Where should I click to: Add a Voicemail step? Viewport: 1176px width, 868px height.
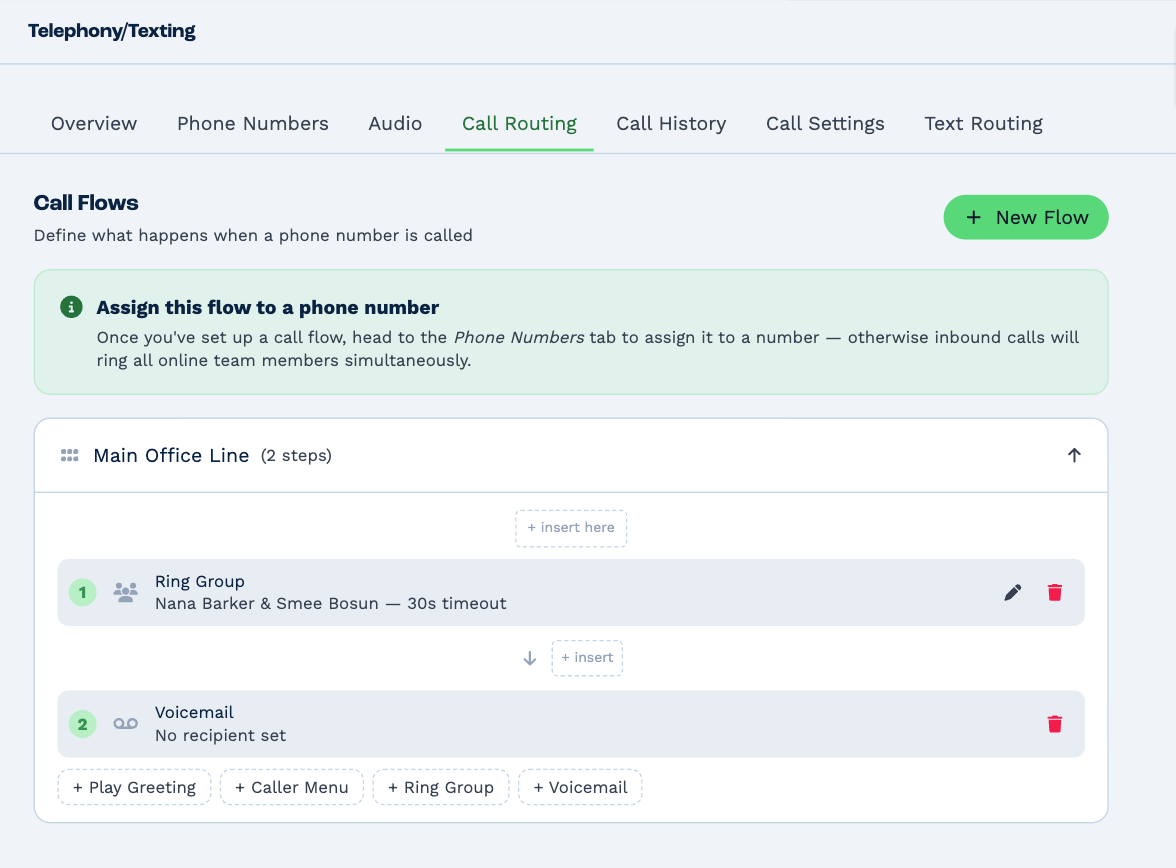(x=580, y=788)
